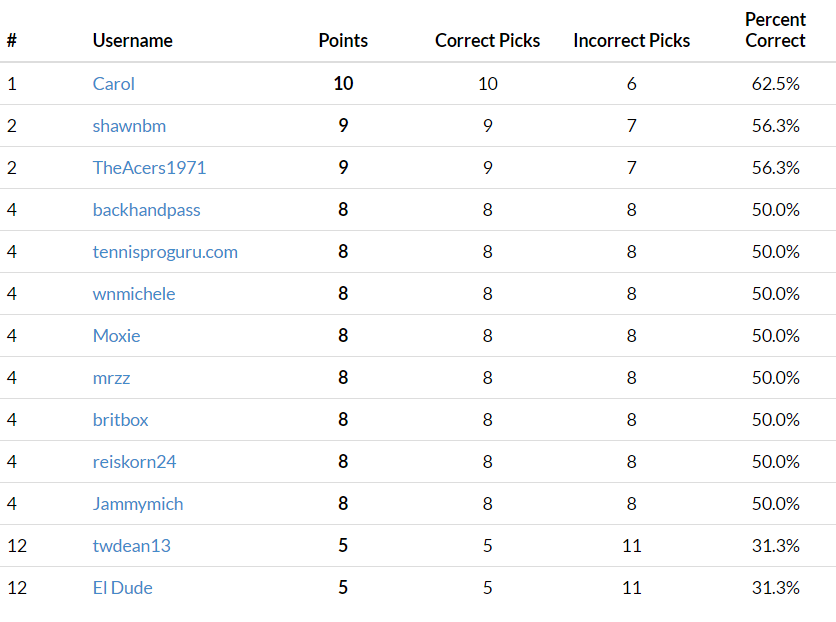Click the Incorrect Picks column header
The height and width of the screenshot is (622, 836).
pyautogui.click(x=632, y=41)
